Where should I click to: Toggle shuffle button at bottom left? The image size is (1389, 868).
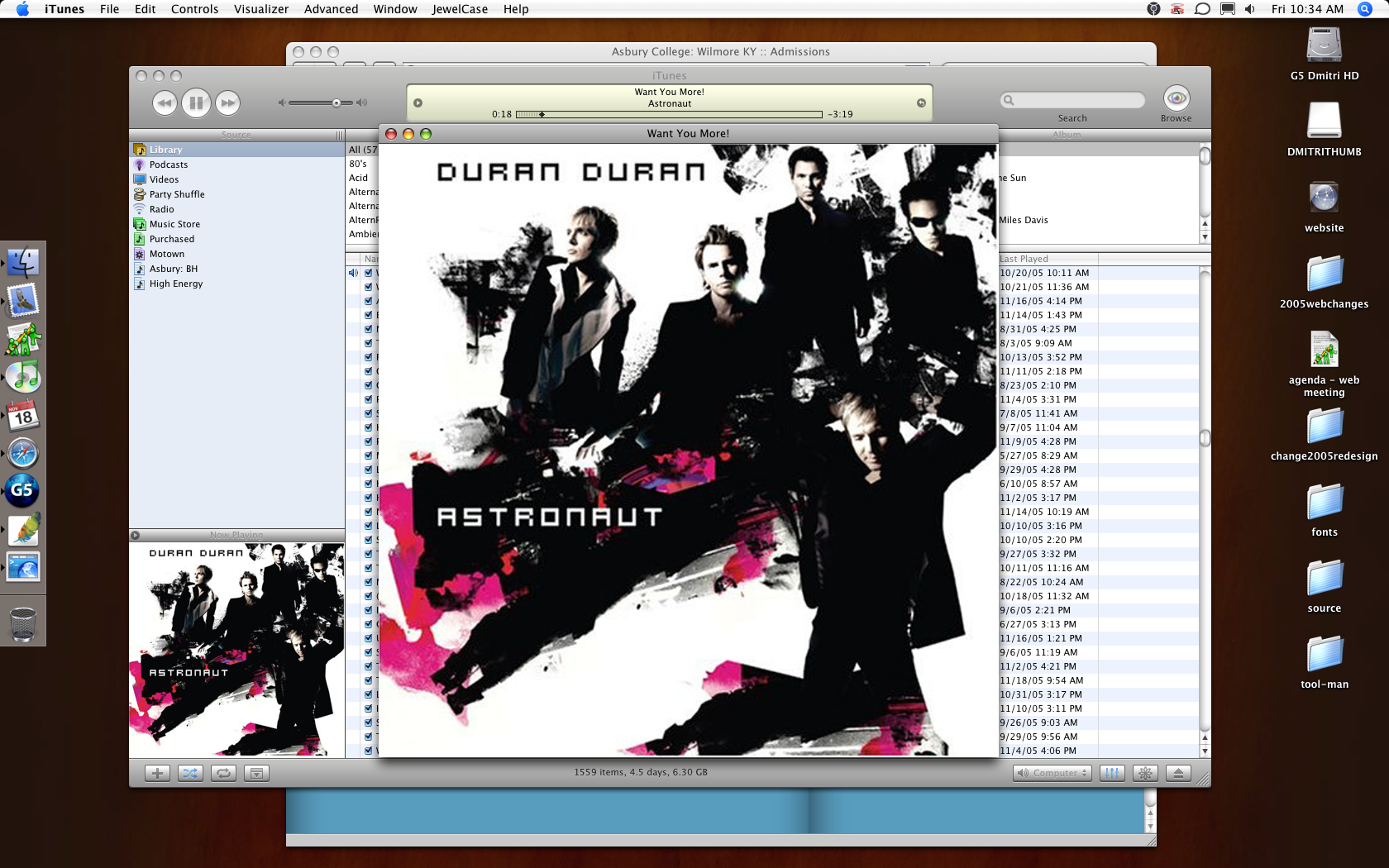tap(190, 773)
